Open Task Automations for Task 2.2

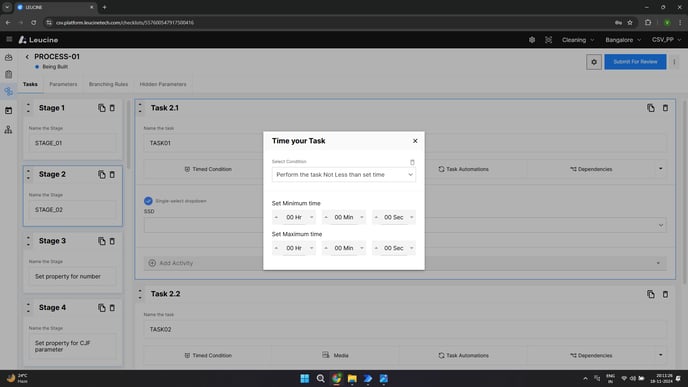click(x=463, y=355)
